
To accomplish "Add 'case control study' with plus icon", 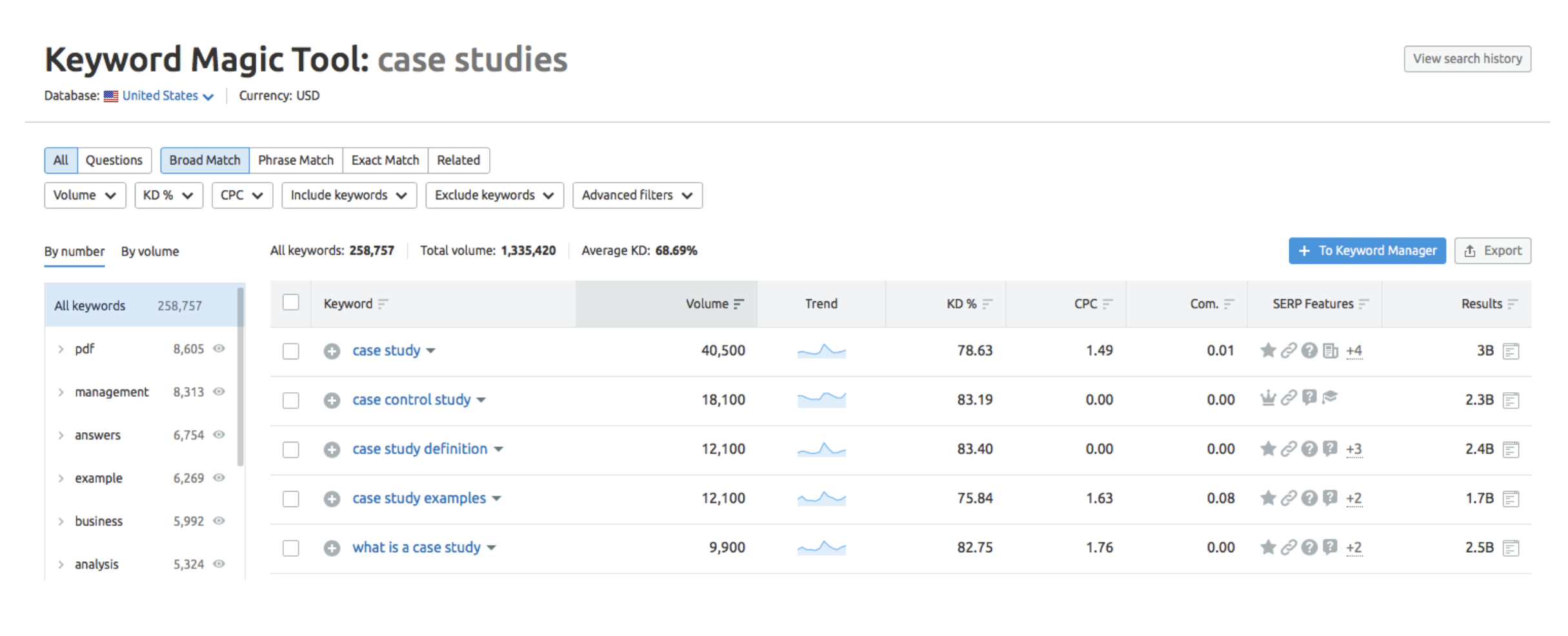I will point(332,400).
